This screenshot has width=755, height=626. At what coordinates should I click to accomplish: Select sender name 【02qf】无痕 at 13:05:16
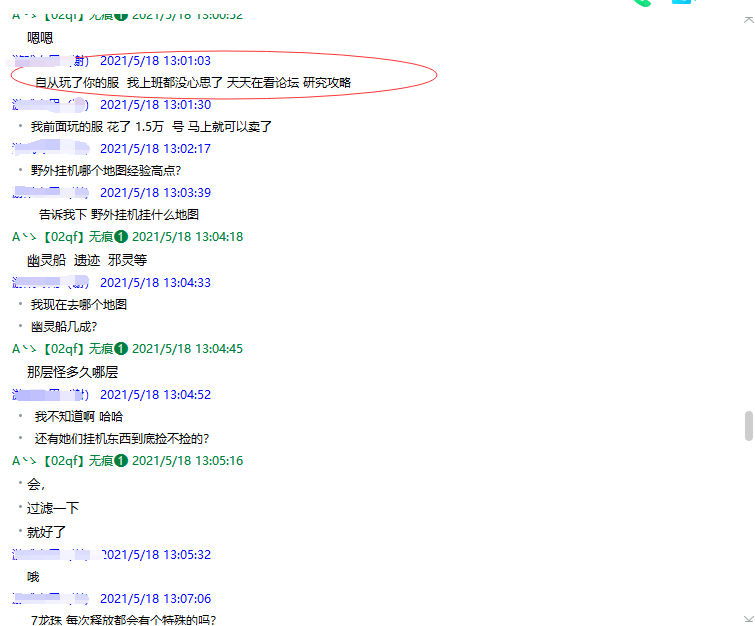coord(76,461)
